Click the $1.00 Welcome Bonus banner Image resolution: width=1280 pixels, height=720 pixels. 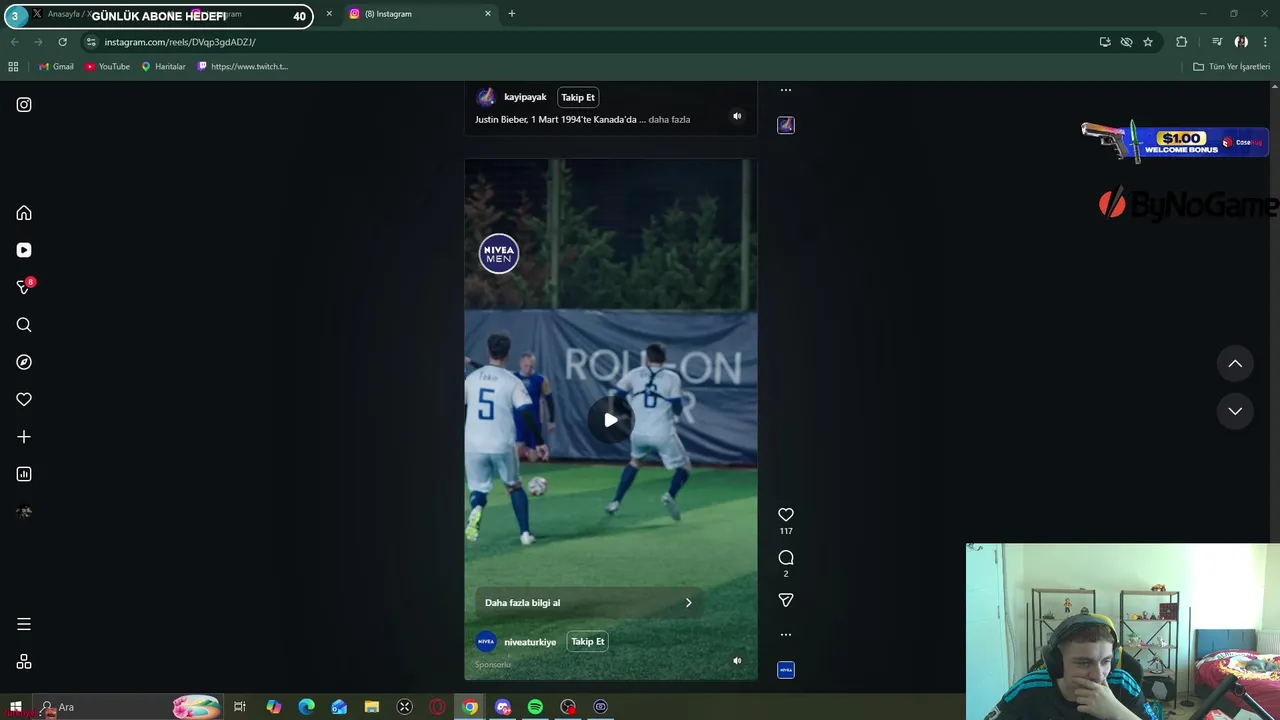(x=1174, y=142)
